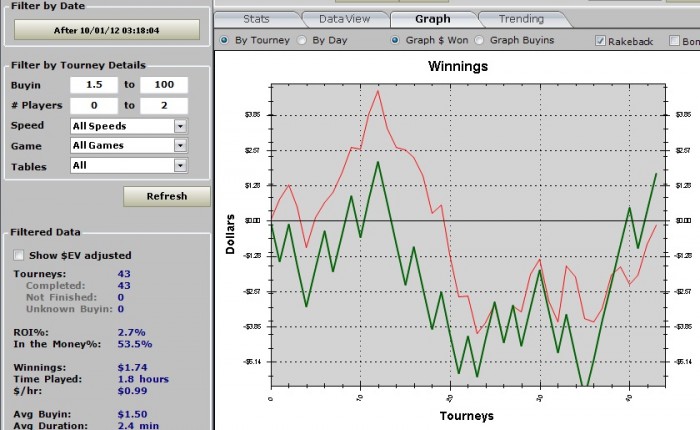Uncheck the Rakeback checkbox

(600, 41)
